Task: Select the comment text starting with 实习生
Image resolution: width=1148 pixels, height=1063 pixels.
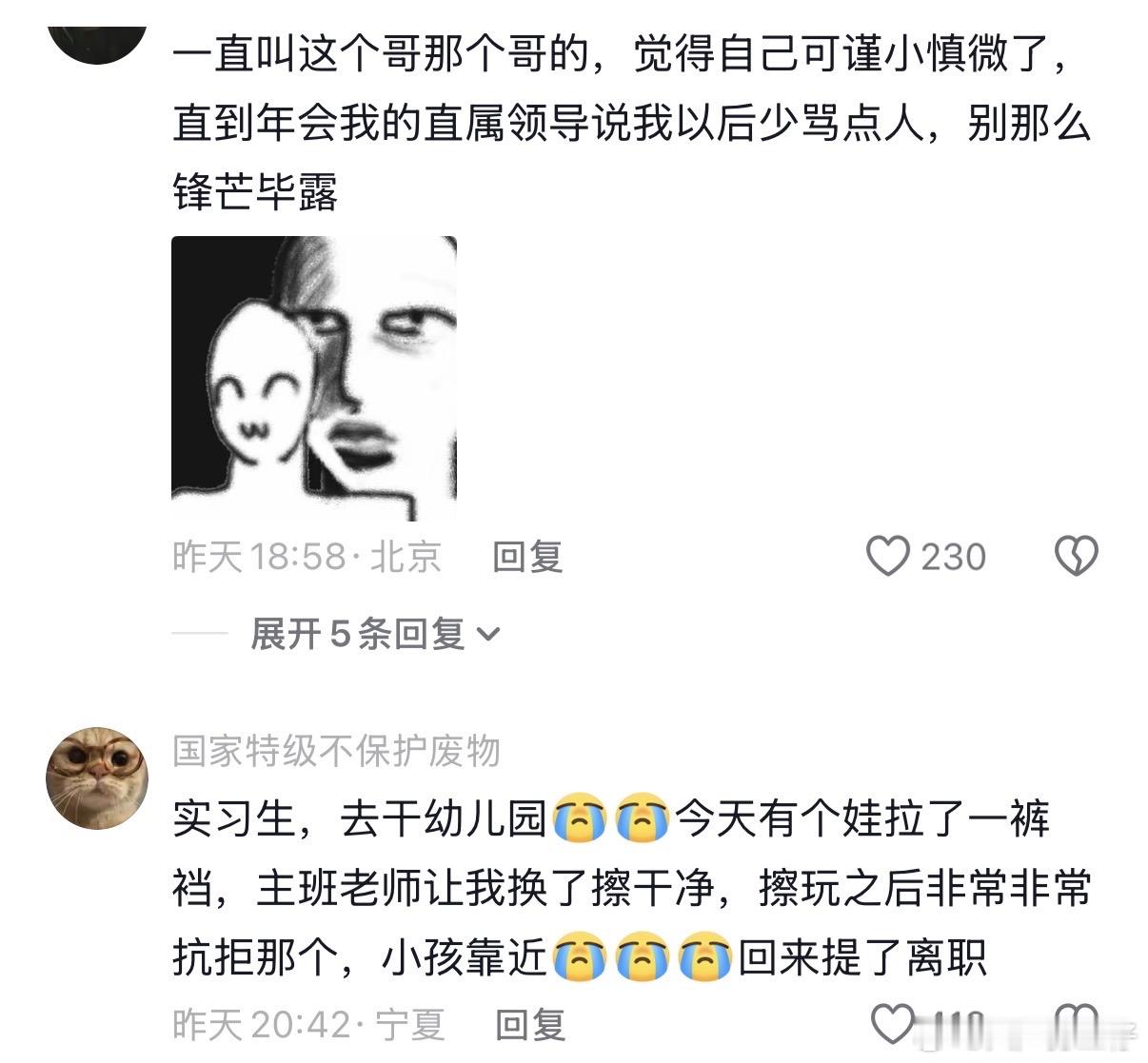Action: point(631,889)
